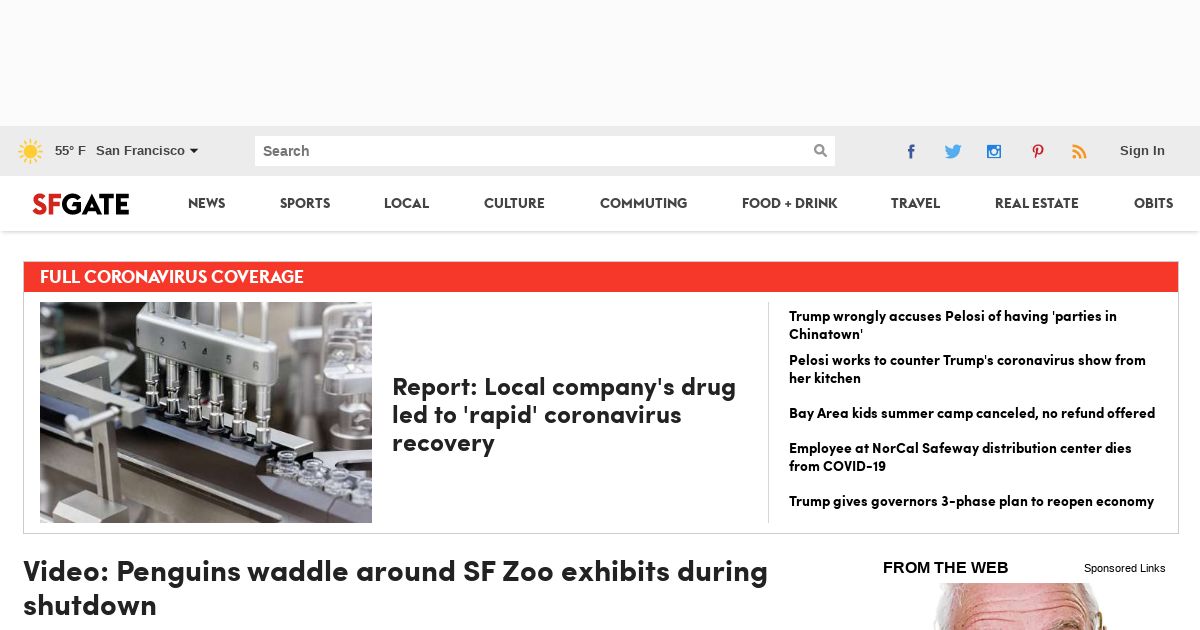Open SFGATE Facebook page icon
Image resolution: width=1200 pixels, height=630 pixels.
point(911,151)
